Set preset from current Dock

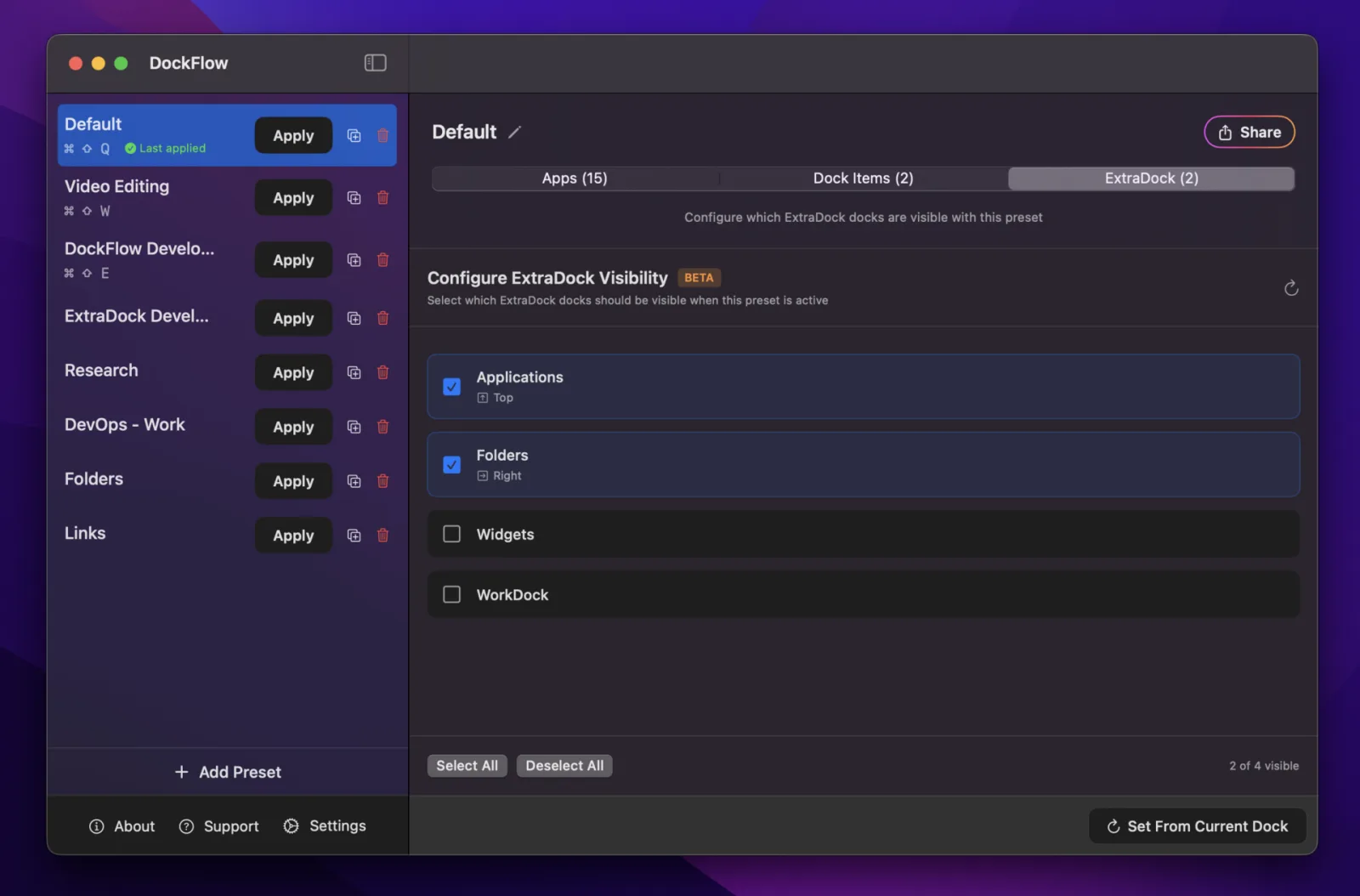[1197, 826]
